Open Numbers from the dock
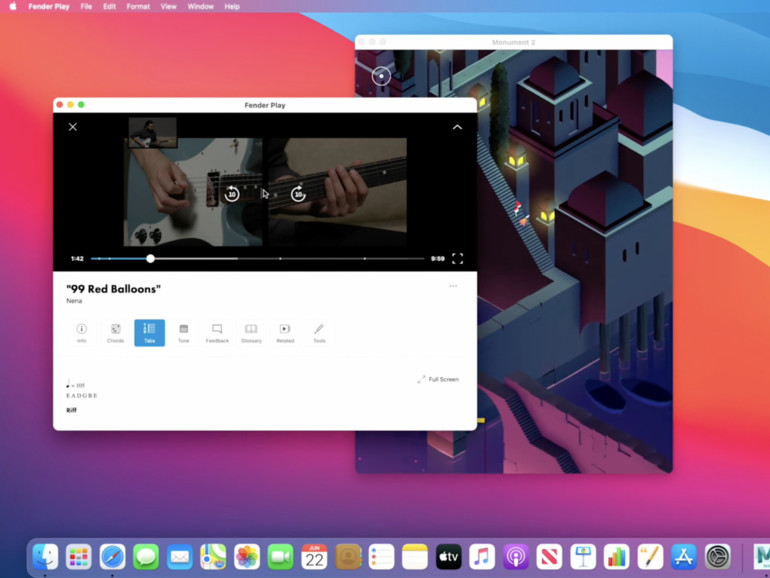The image size is (770, 578). tap(616, 557)
